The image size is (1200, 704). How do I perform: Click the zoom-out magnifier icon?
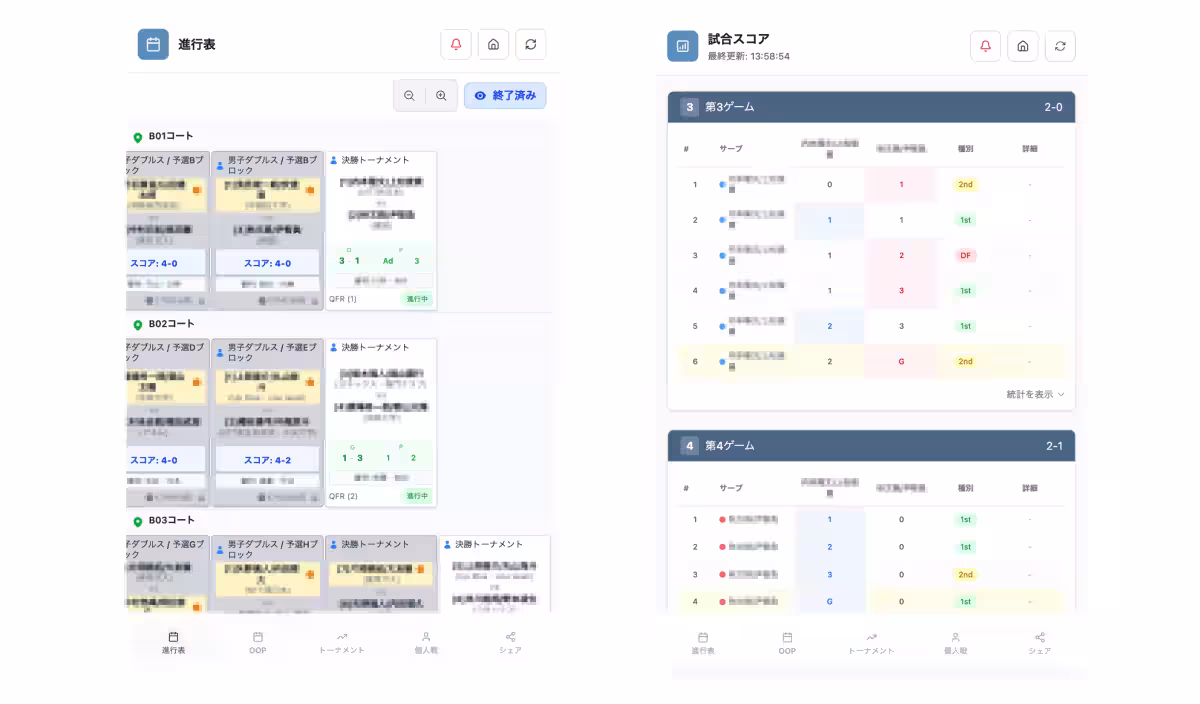pos(409,95)
